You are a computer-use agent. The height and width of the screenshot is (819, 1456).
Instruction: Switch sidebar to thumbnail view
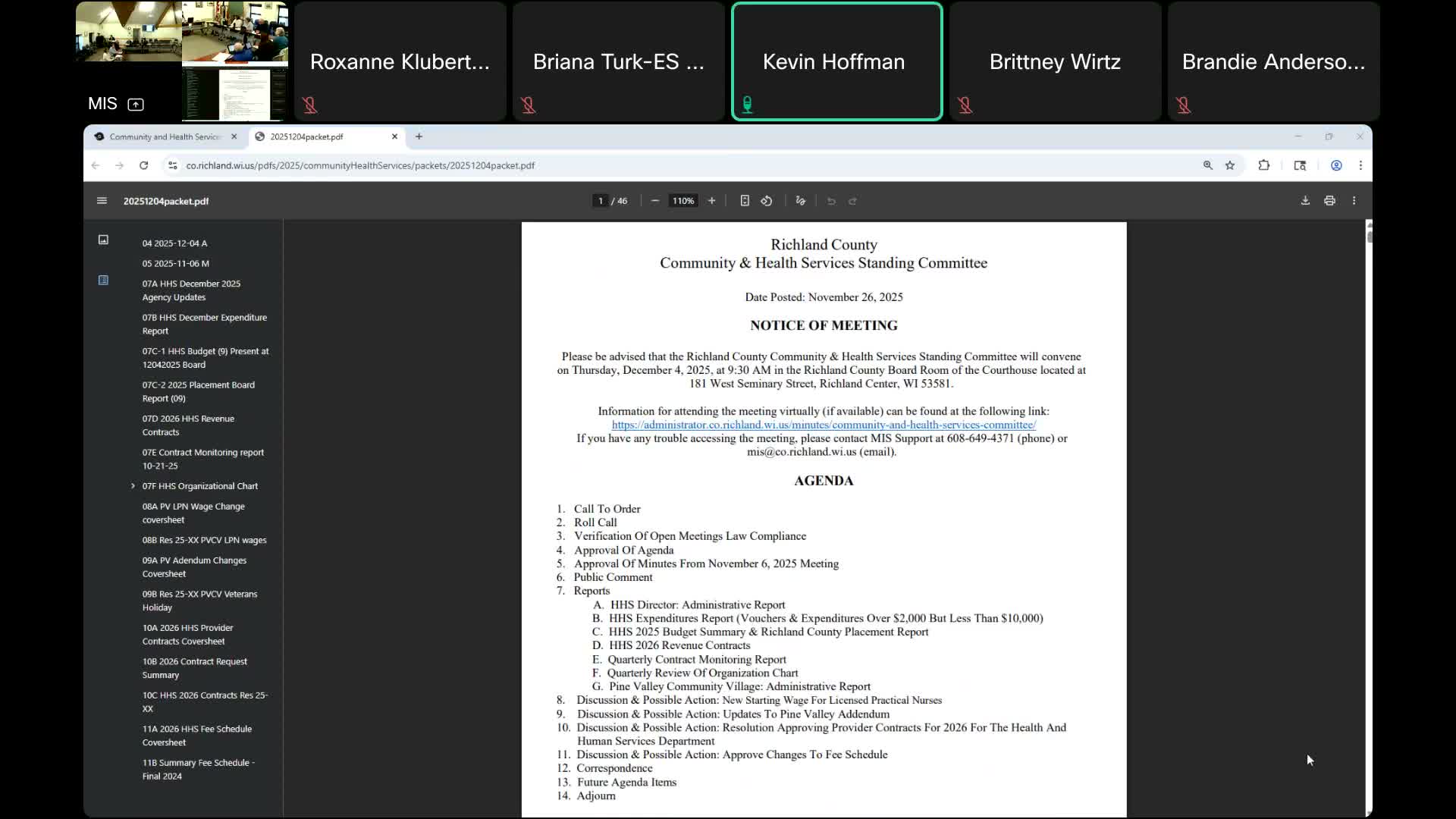(x=103, y=240)
